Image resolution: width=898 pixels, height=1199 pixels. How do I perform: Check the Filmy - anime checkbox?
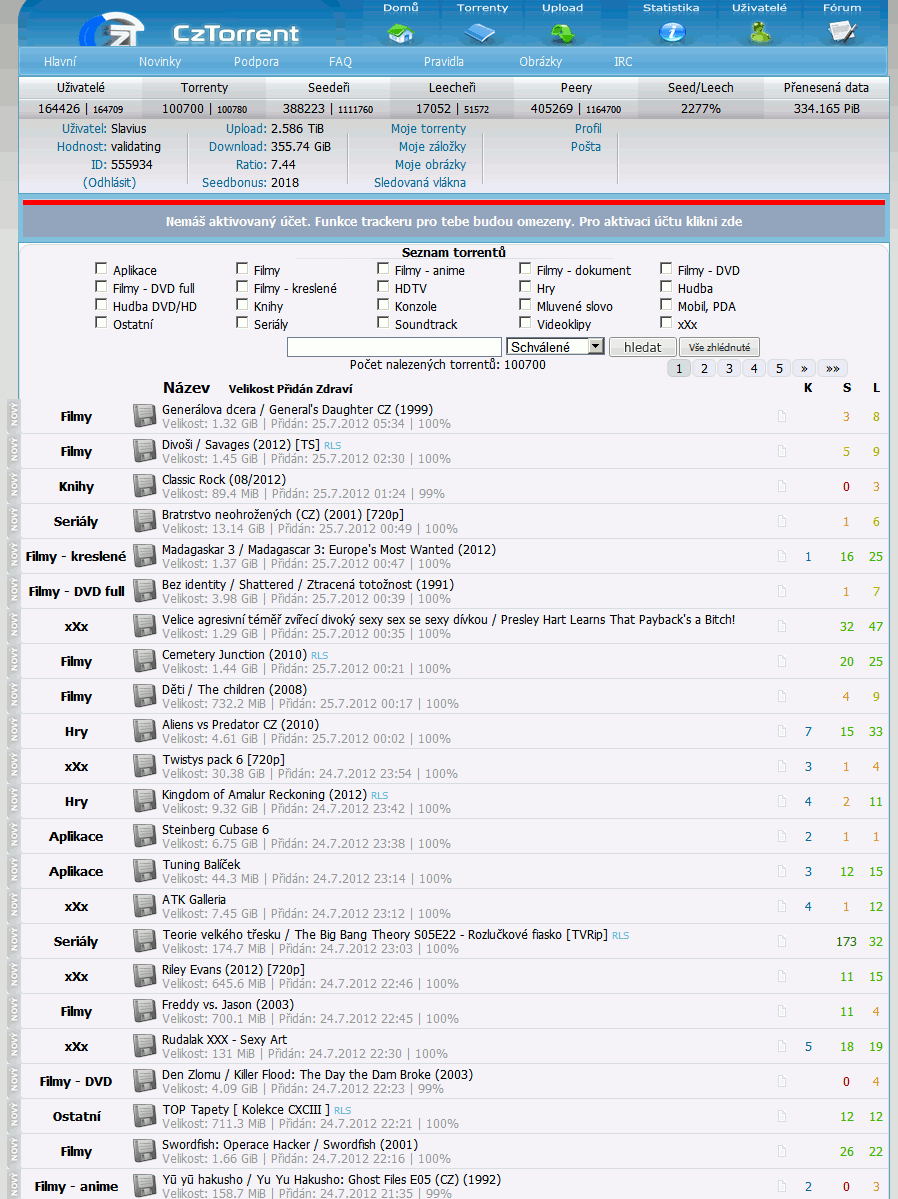click(x=383, y=268)
